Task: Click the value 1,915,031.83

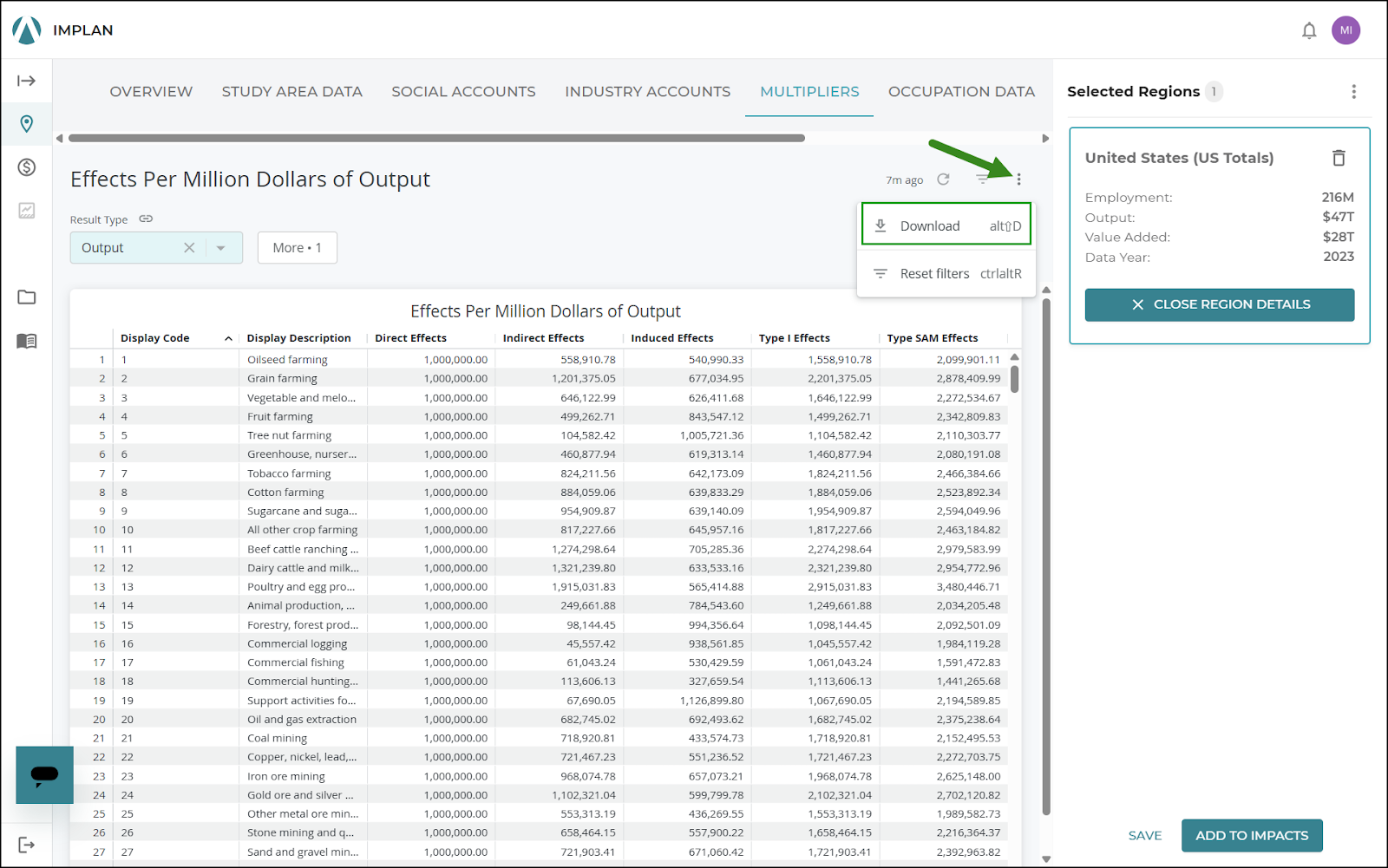Action: coord(583,587)
